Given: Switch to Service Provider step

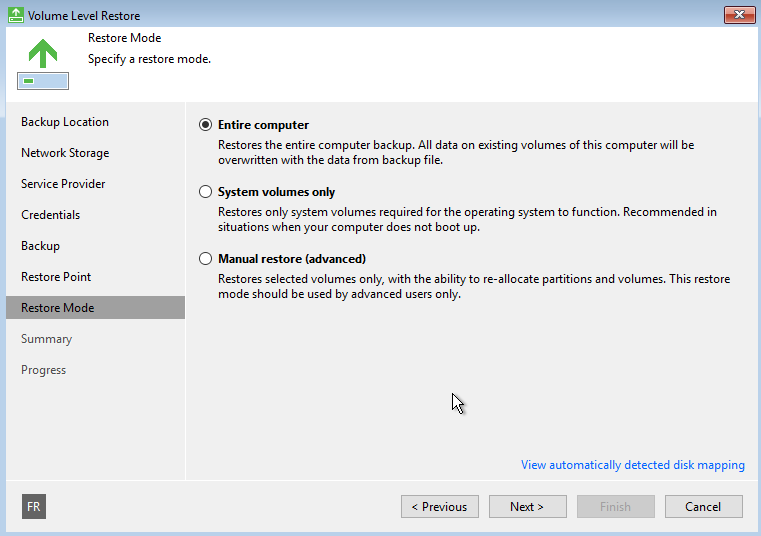Looking at the screenshot, I should tap(63, 184).
